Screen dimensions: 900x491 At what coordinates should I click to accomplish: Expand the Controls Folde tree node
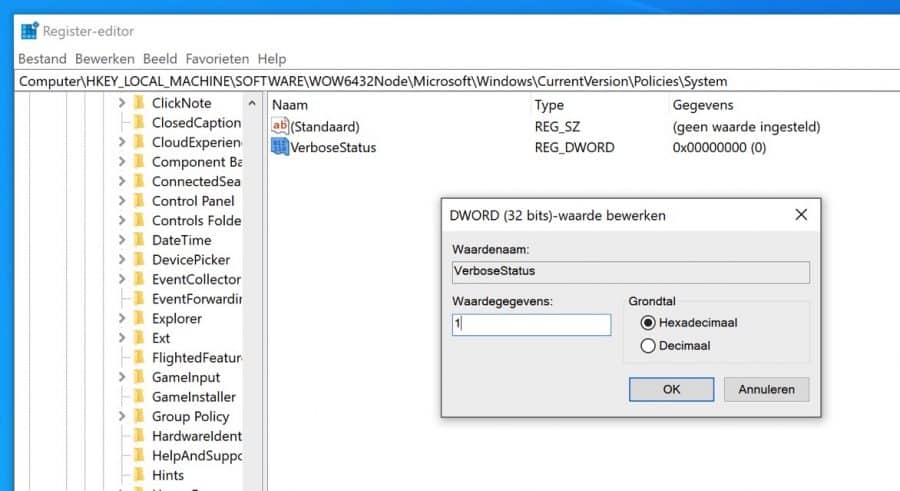[122, 220]
